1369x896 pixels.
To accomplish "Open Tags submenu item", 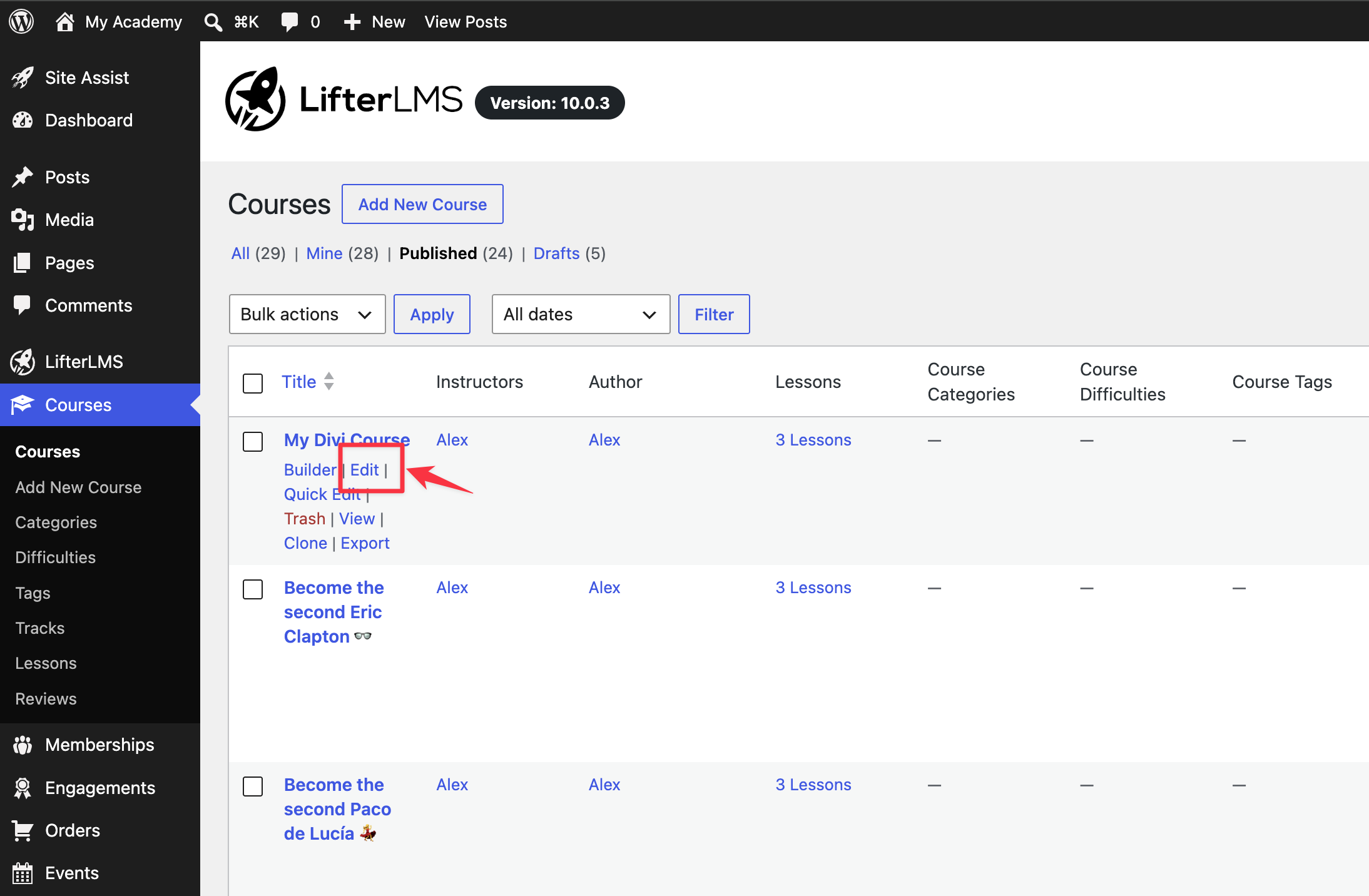I will point(33,593).
